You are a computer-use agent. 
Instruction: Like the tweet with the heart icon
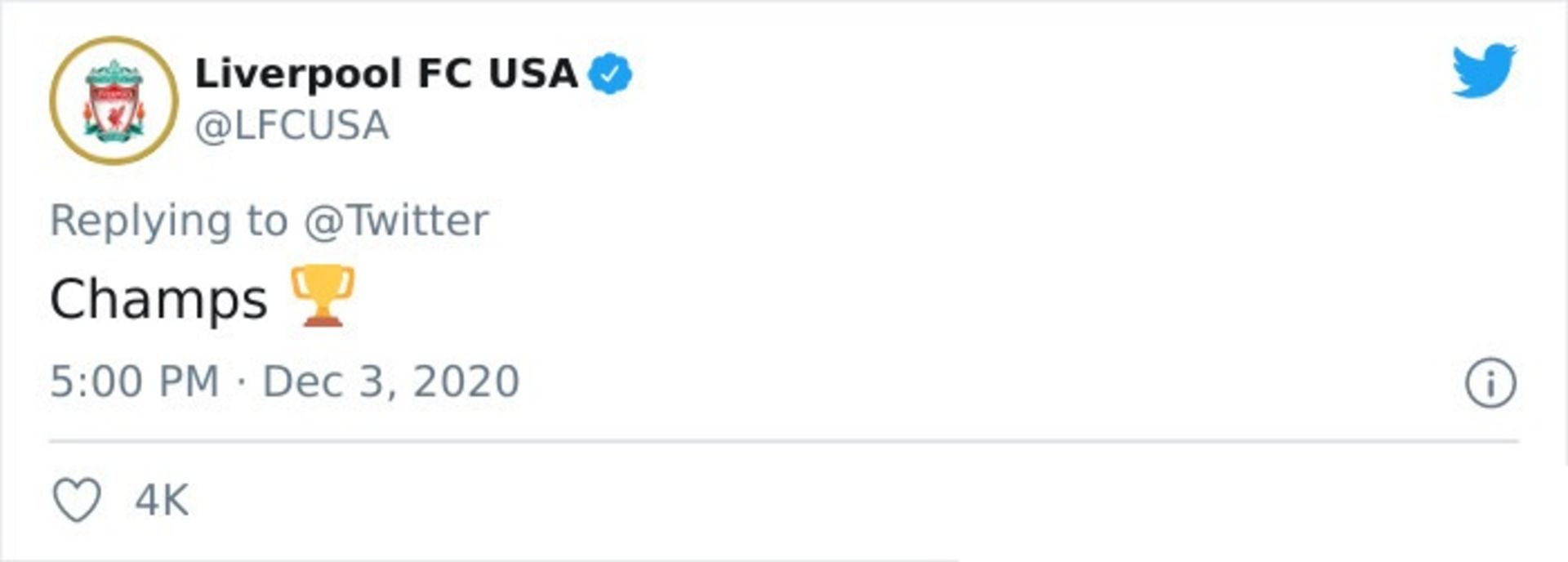pyautogui.click(x=78, y=499)
